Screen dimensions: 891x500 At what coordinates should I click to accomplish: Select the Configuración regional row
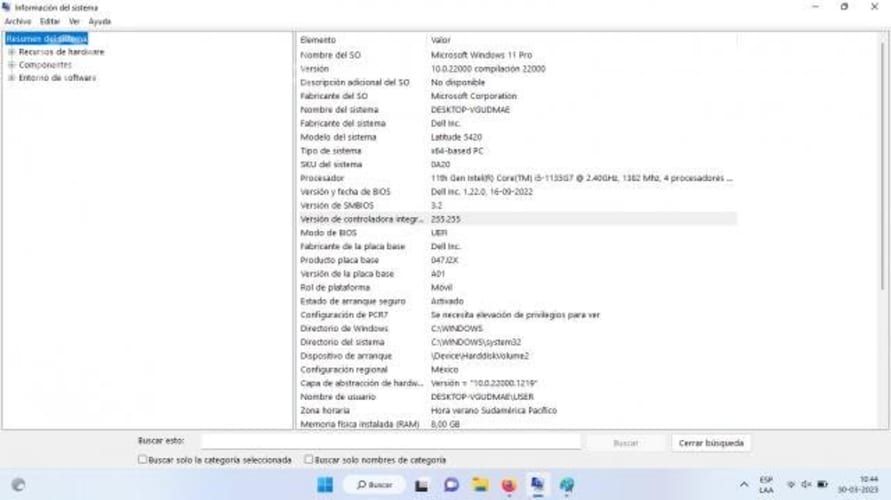point(517,369)
